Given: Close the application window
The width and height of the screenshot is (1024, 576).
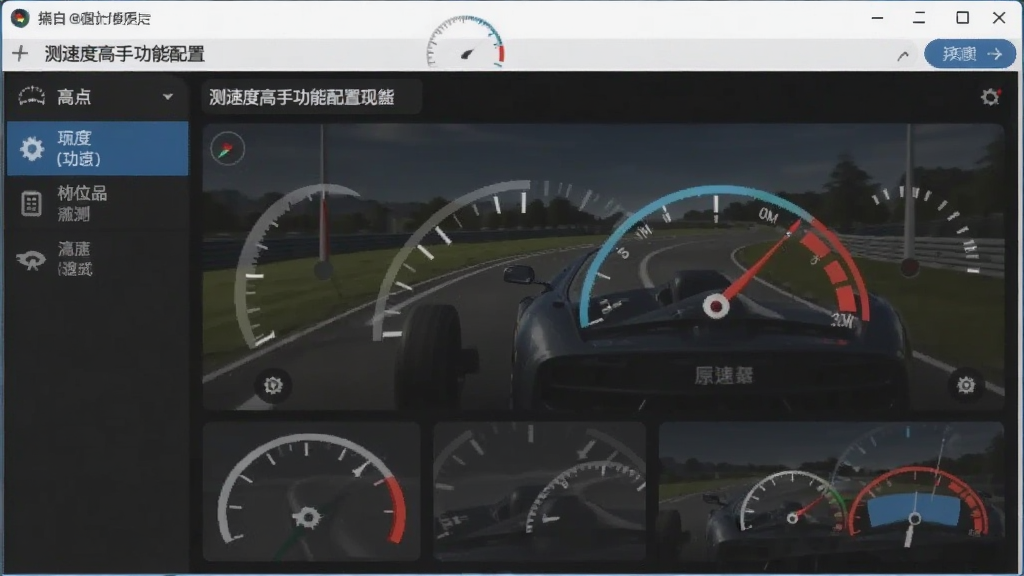Looking at the screenshot, I should (999, 18).
